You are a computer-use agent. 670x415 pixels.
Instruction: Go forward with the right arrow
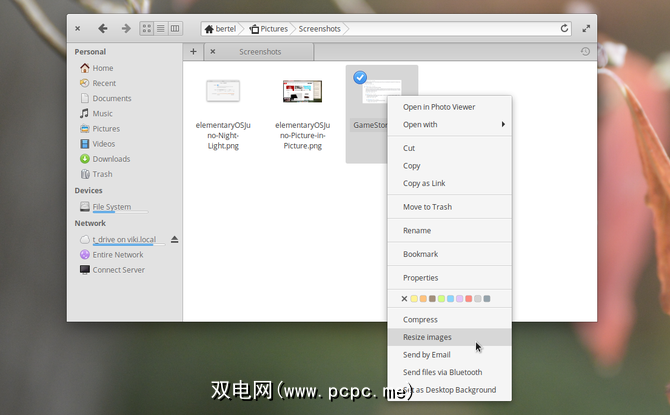[126, 29]
